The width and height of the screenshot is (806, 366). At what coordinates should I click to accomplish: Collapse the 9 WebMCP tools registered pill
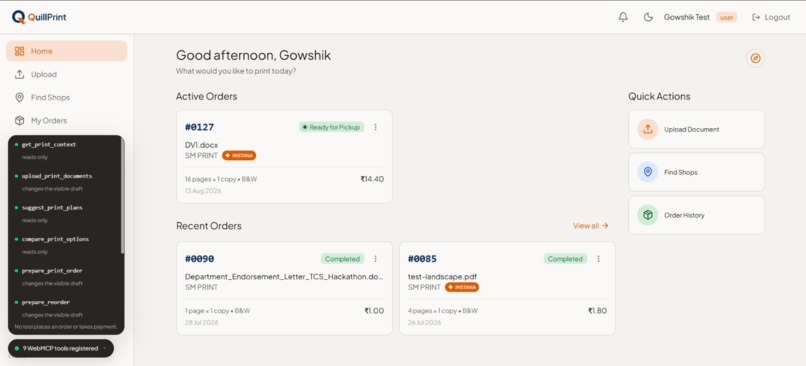[x=61, y=348]
